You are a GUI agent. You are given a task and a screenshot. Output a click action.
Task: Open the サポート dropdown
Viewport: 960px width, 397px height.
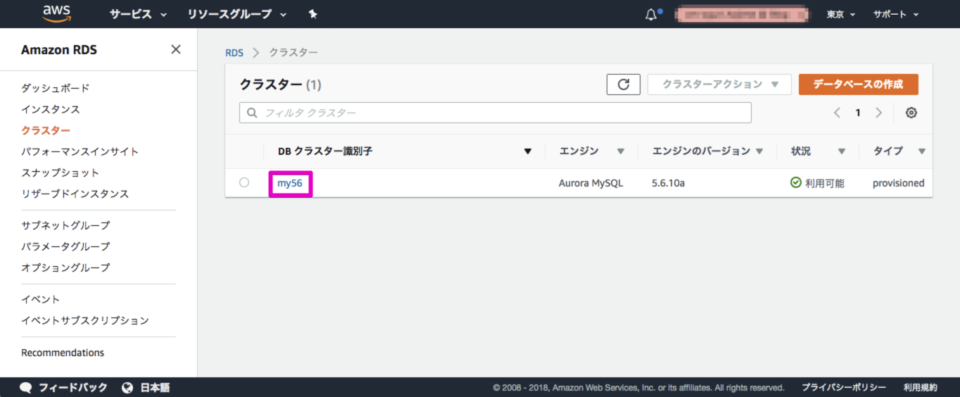[x=896, y=15]
